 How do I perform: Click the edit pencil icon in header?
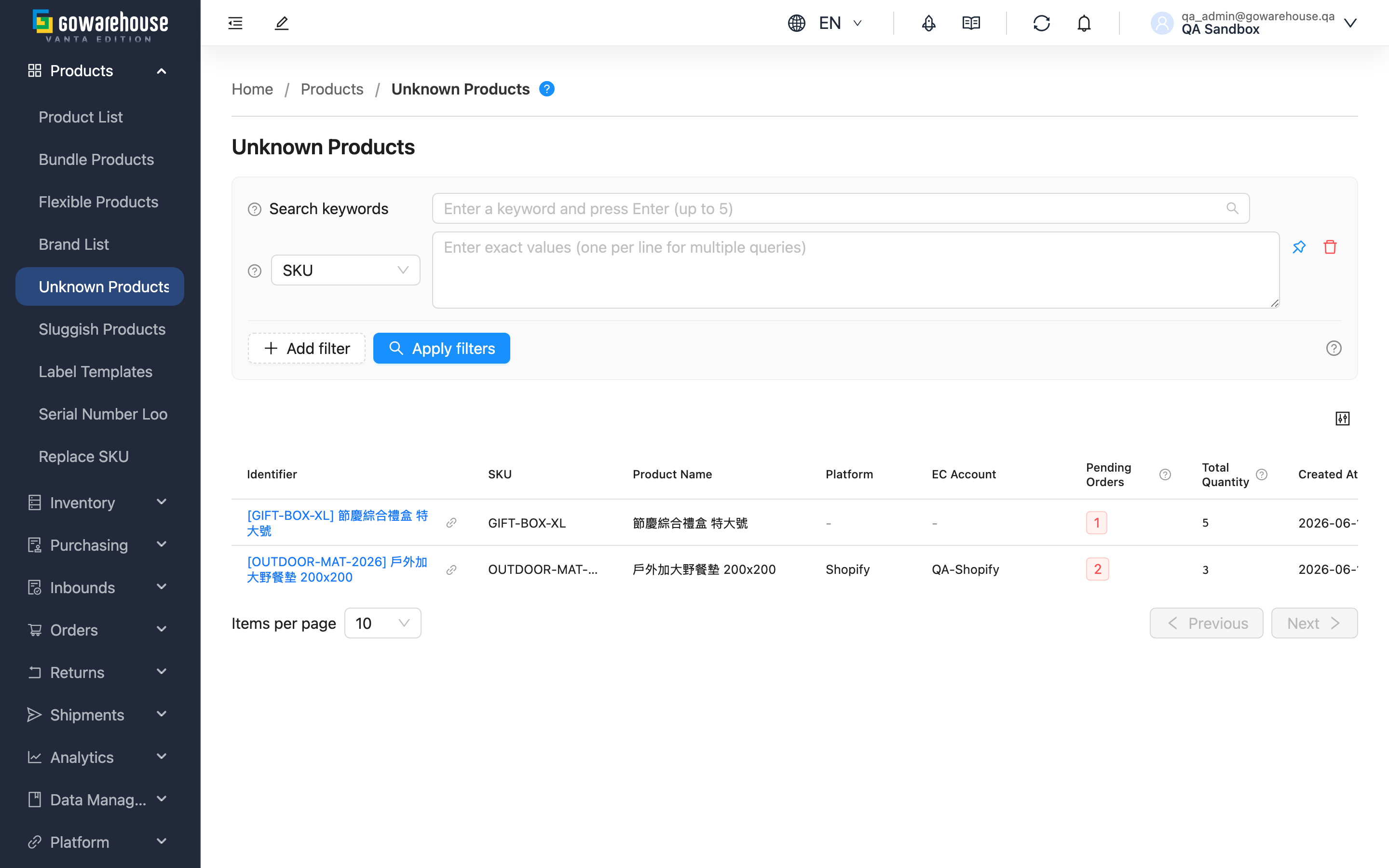pos(281,23)
